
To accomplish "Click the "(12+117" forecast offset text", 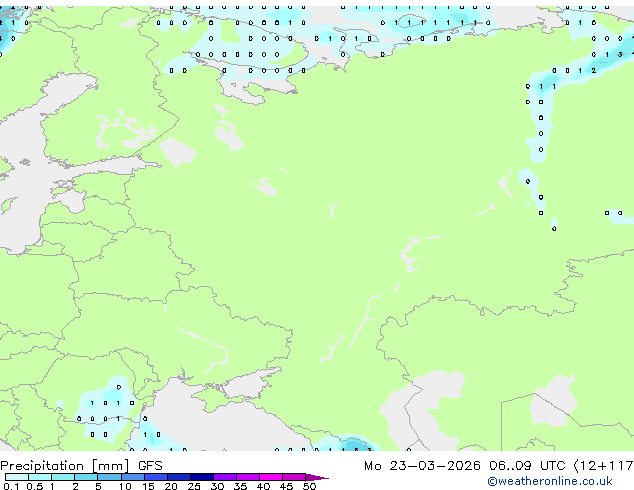I will (x=603, y=466).
